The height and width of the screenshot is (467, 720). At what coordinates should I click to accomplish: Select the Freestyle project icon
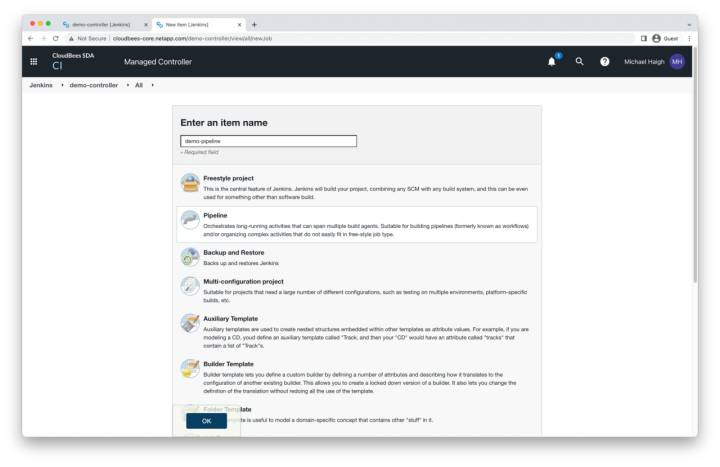(190, 183)
